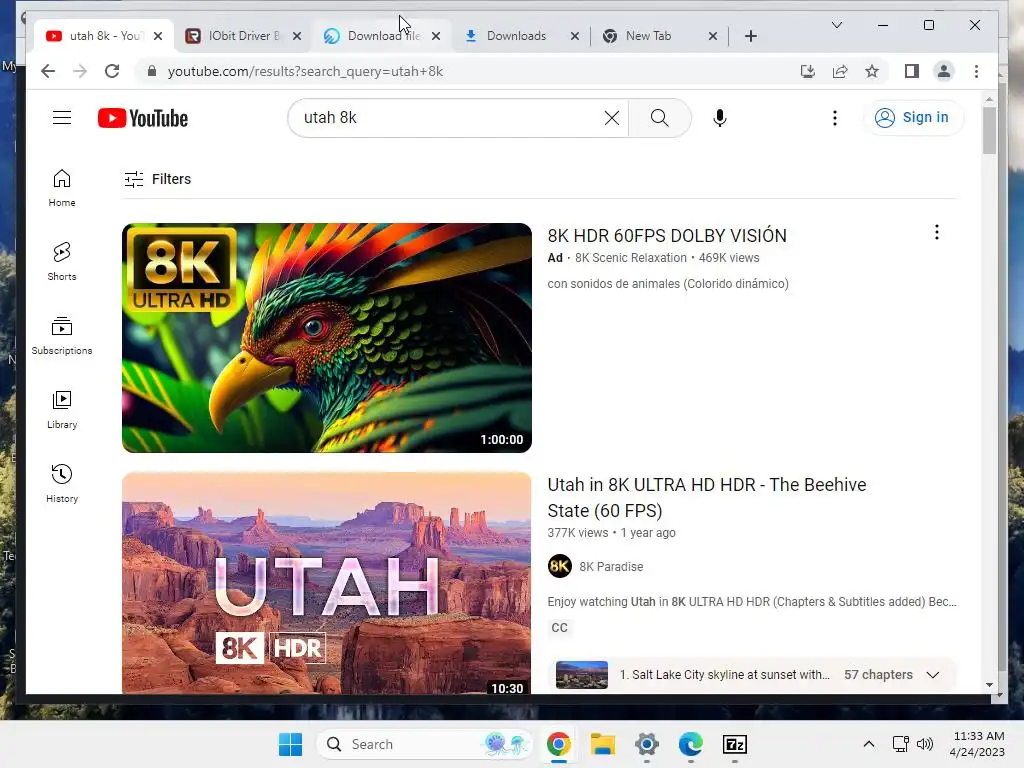Screen dimensions: 1024x768
Task: Close the IObit Driver Booster tab
Action: 297,36
